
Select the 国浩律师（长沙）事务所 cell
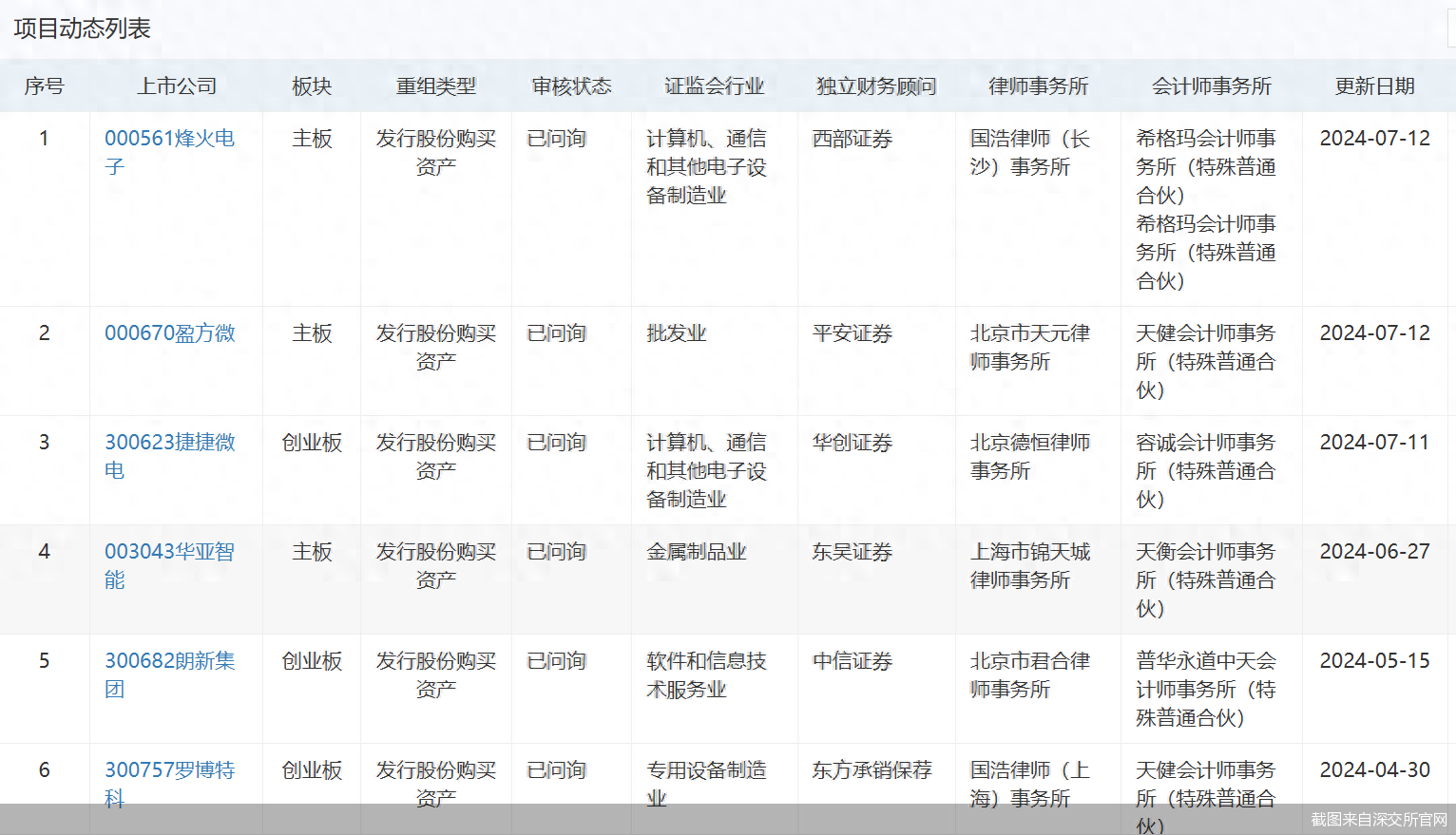(x=1030, y=152)
